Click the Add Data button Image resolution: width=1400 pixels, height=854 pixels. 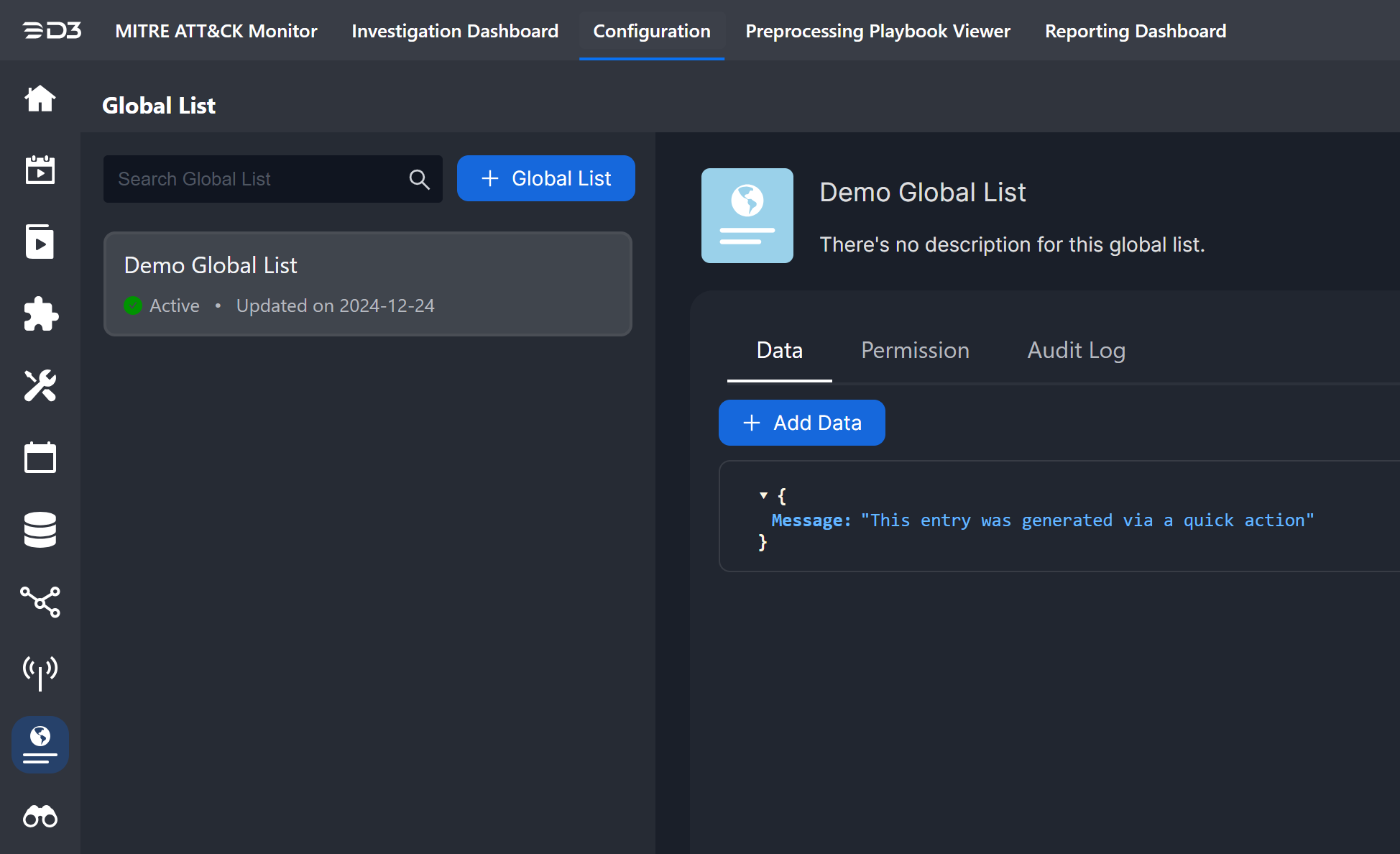coord(802,423)
